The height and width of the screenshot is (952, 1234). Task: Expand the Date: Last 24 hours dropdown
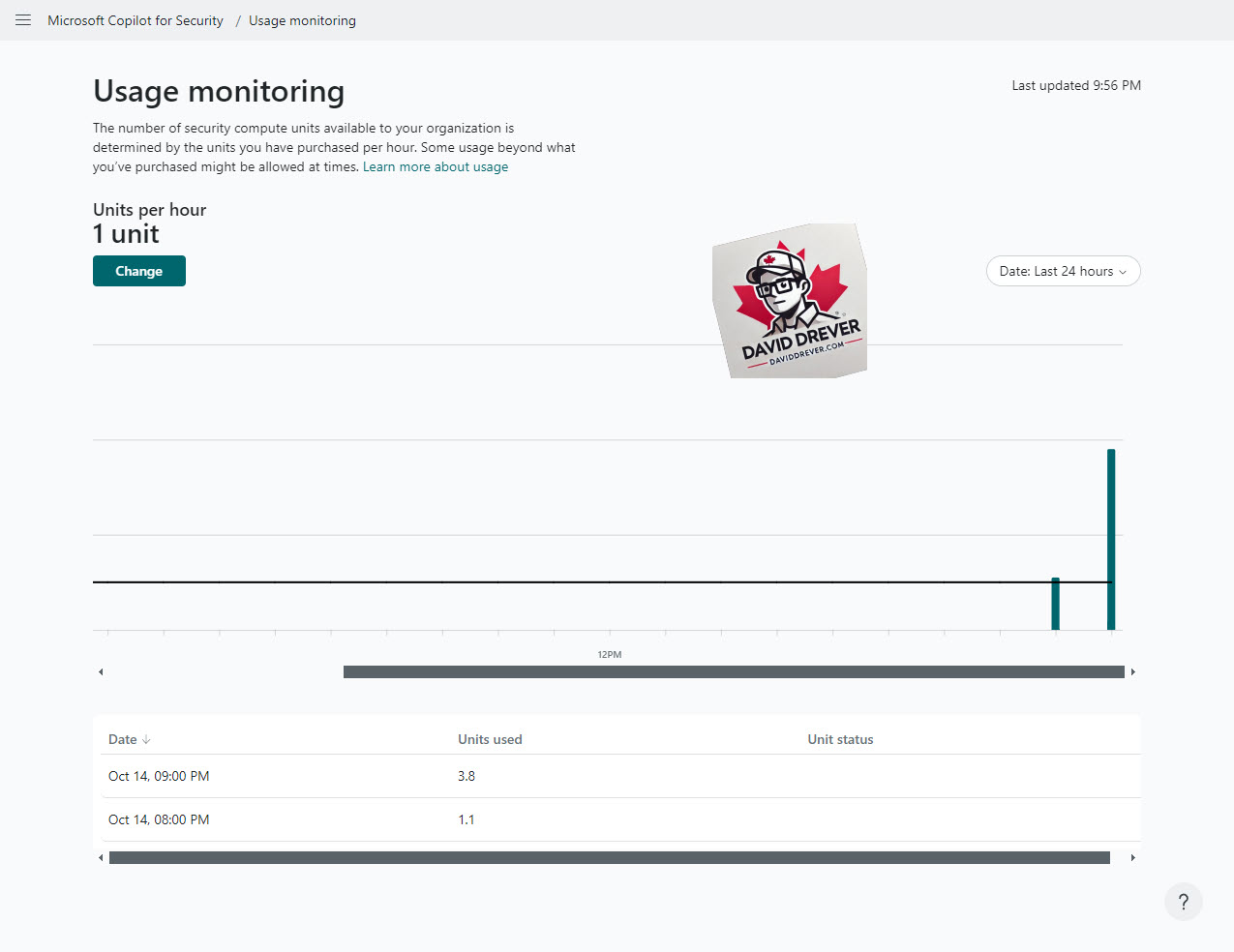coord(1063,271)
